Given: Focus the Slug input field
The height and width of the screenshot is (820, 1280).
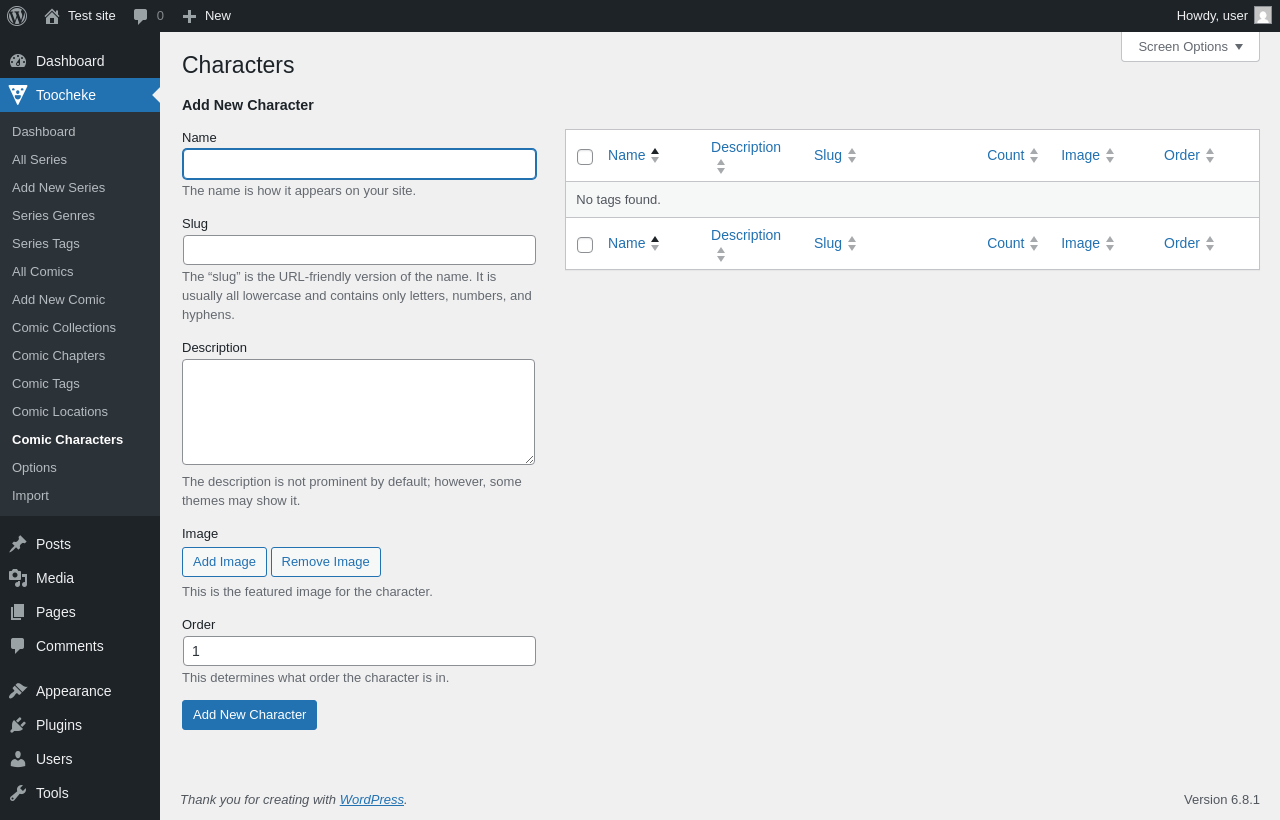Looking at the screenshot, I should (359, 250).
